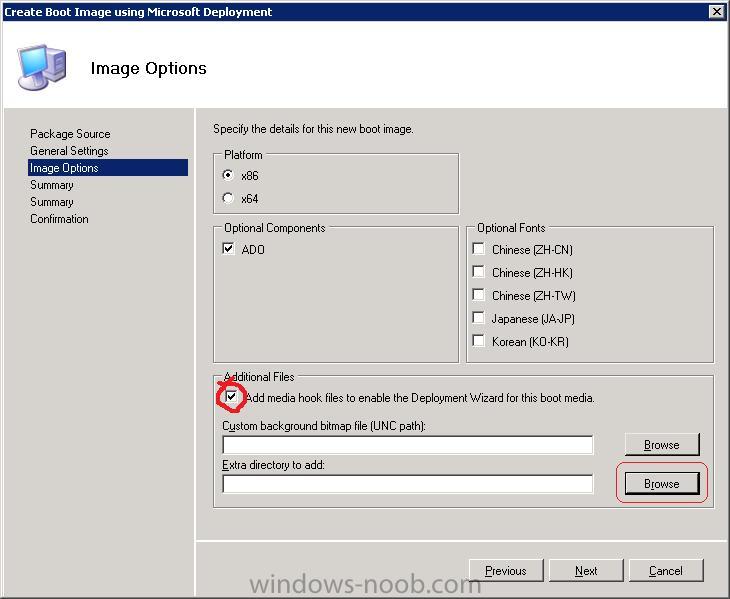
Task: Open the General Settings wizard step
Action: [x=69, y=151]
